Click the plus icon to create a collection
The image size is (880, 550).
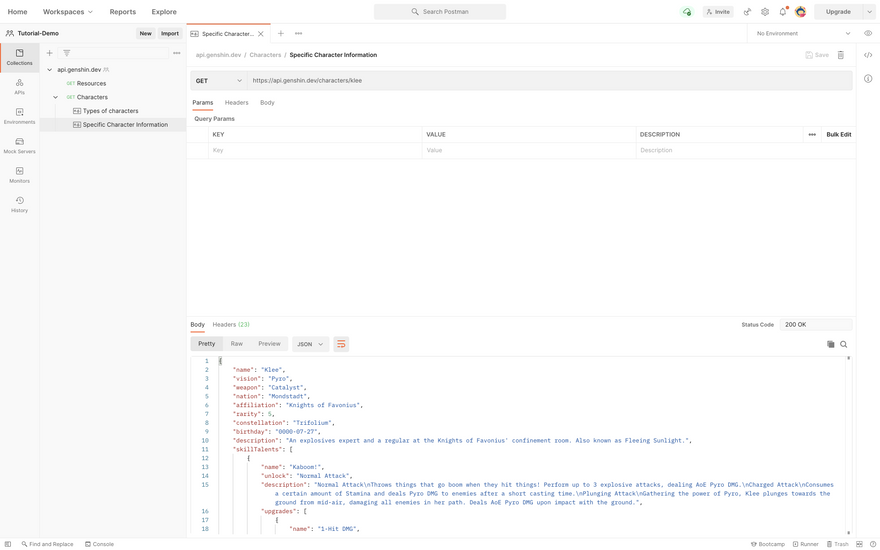[x=49, y=53]
